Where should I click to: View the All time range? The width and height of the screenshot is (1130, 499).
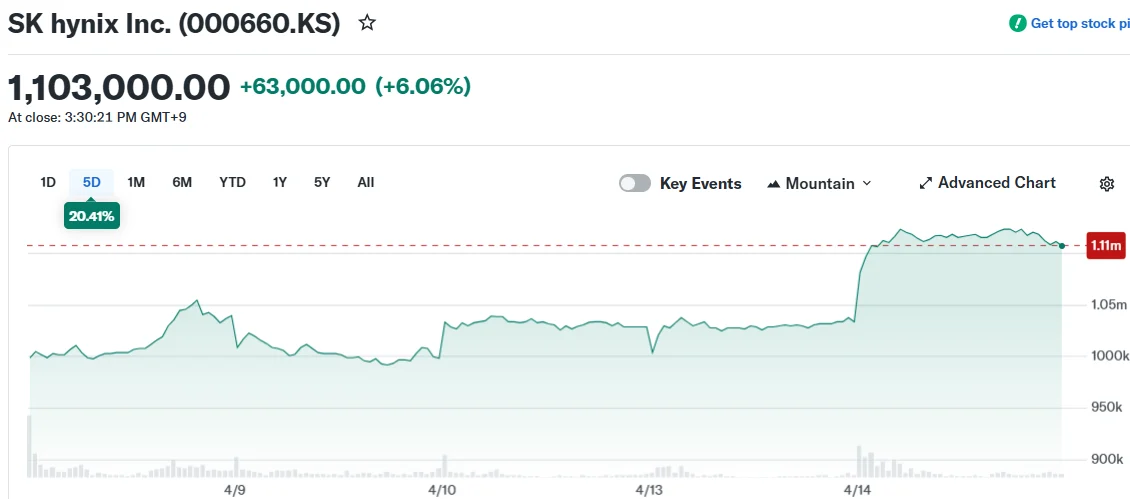(x=366, y=182)
